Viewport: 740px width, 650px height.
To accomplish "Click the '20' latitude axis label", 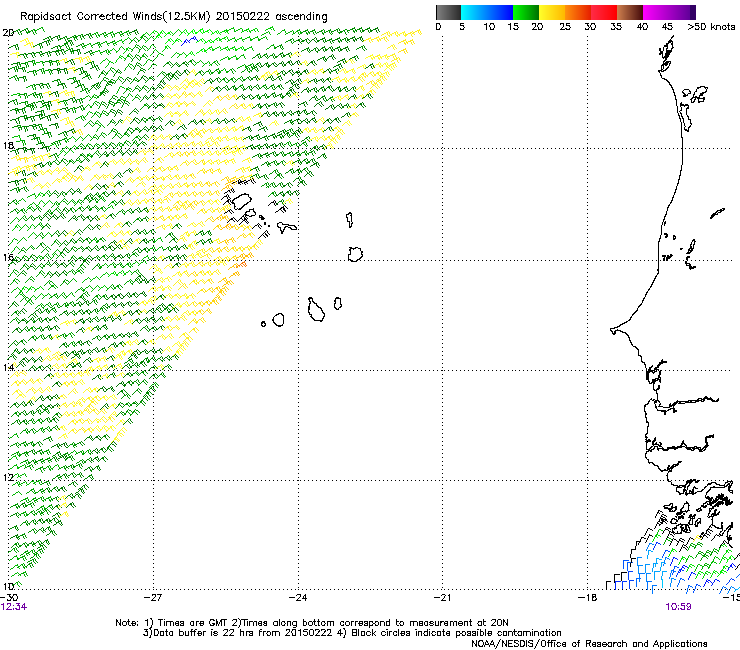I will tap(8, 33).
